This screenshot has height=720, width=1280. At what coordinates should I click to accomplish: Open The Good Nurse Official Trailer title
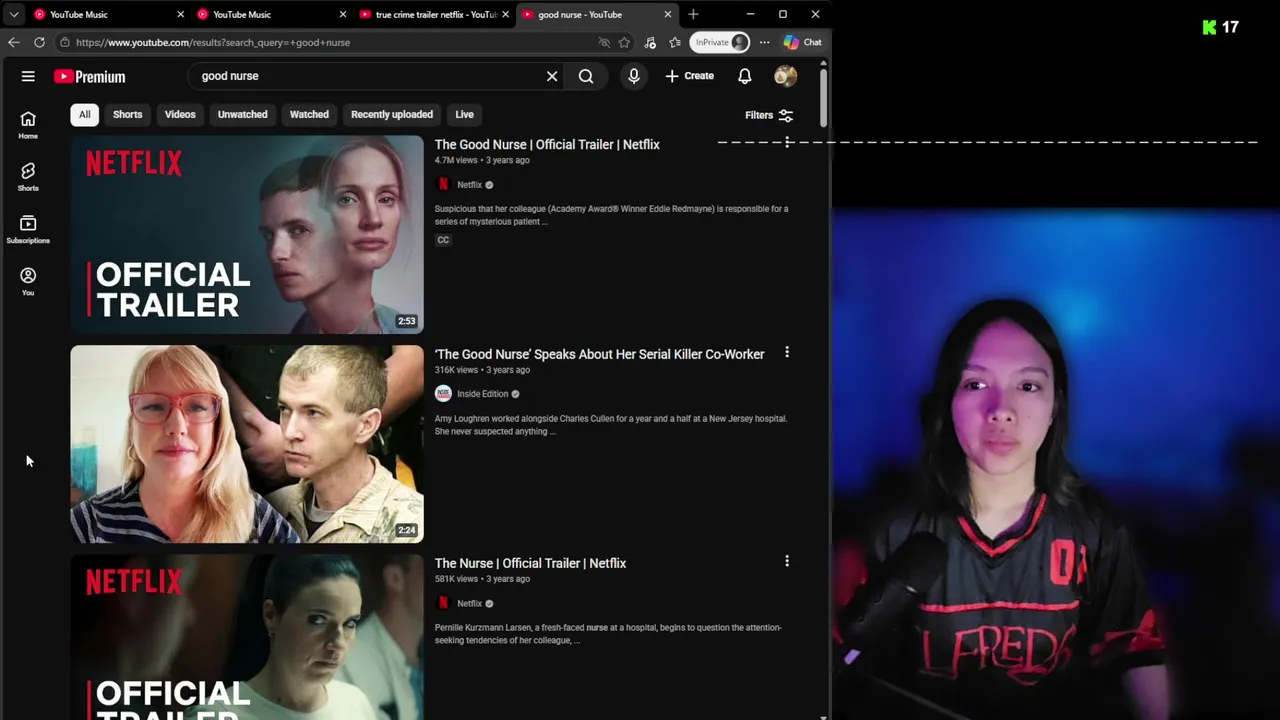tap(547, 144)
